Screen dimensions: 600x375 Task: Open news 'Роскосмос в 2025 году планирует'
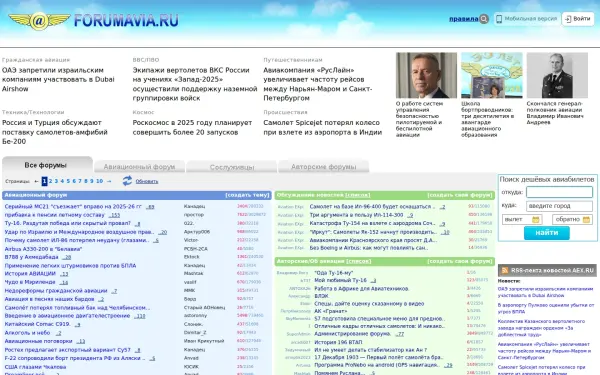click(192, 127)
